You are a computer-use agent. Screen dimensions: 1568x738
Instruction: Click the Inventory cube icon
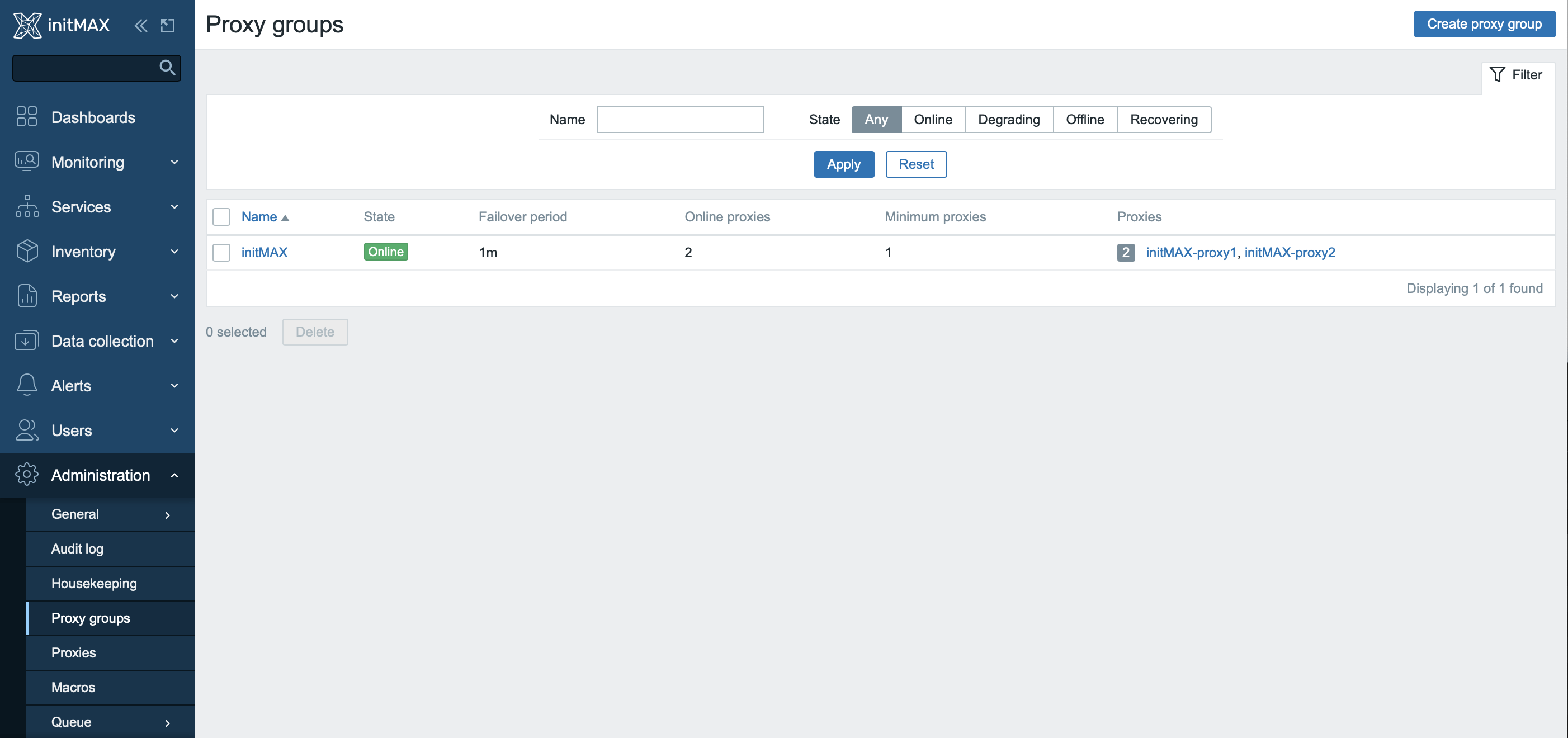(27, 250)
